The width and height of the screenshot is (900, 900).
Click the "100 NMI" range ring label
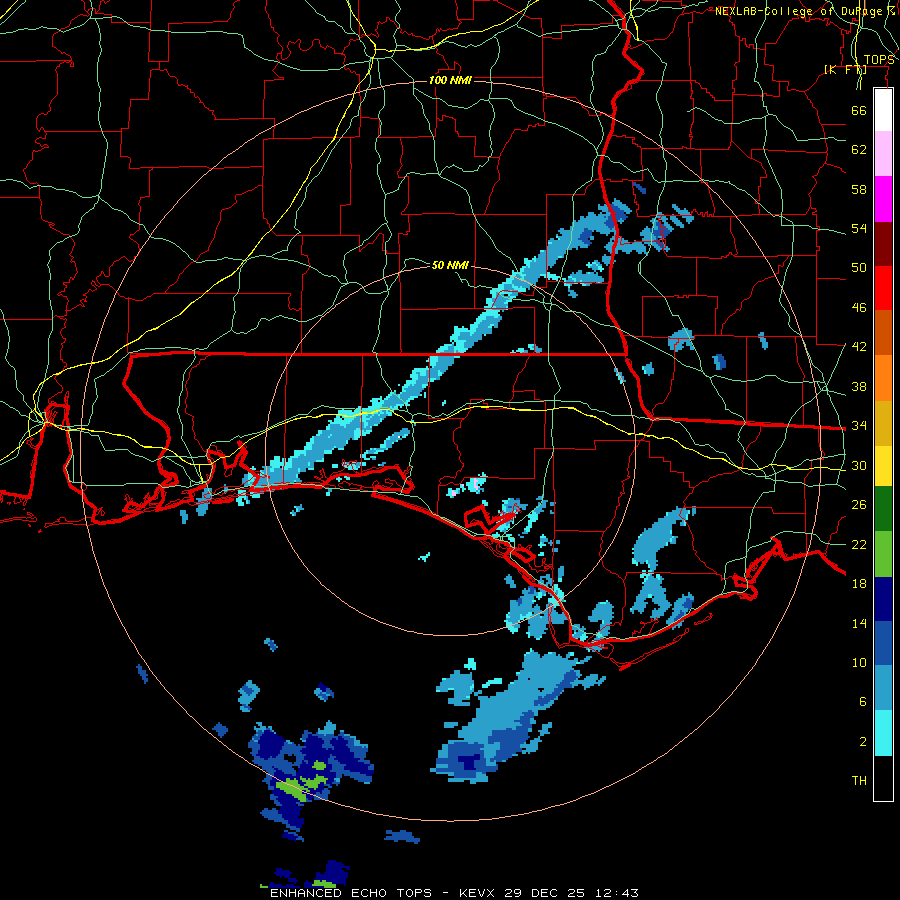pos(451,80)
